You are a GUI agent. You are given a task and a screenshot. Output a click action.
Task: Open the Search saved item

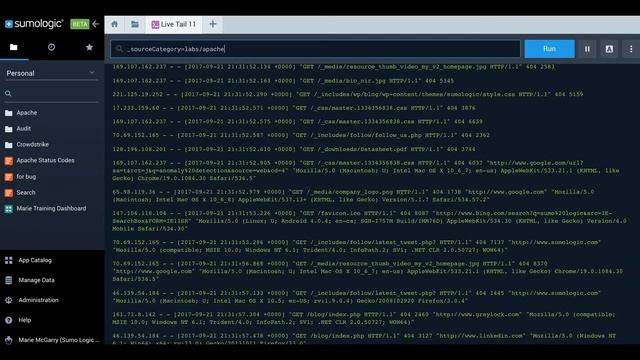[x=26, y=193]
